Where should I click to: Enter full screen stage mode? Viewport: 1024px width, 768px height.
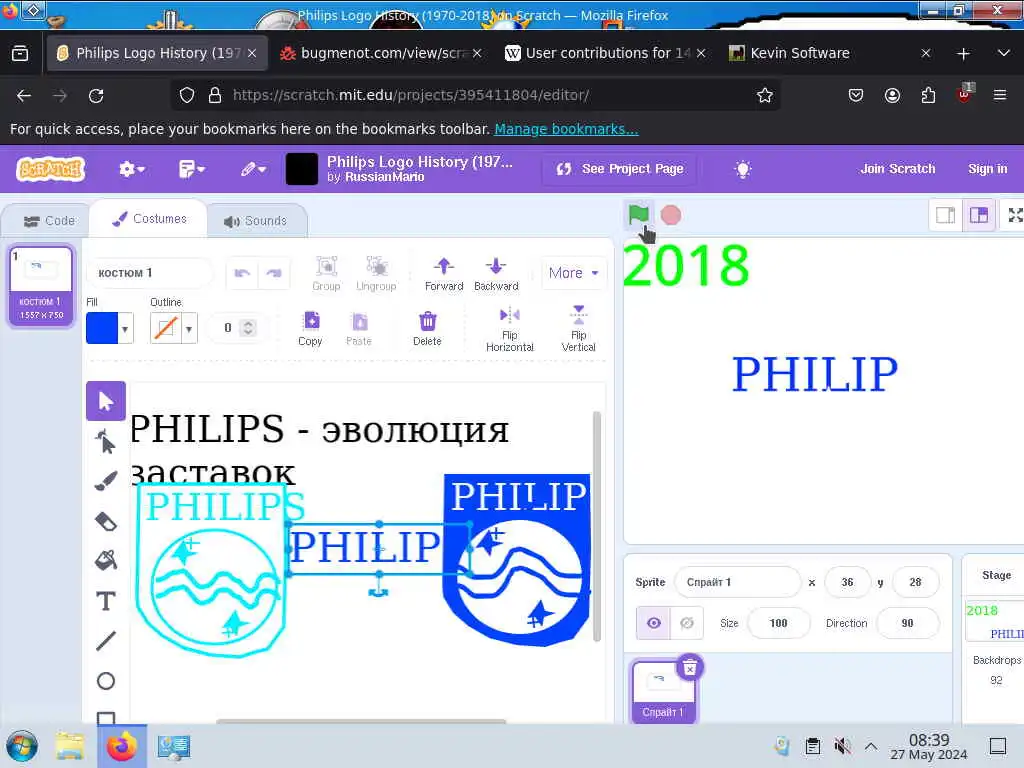coord(1014,215)
